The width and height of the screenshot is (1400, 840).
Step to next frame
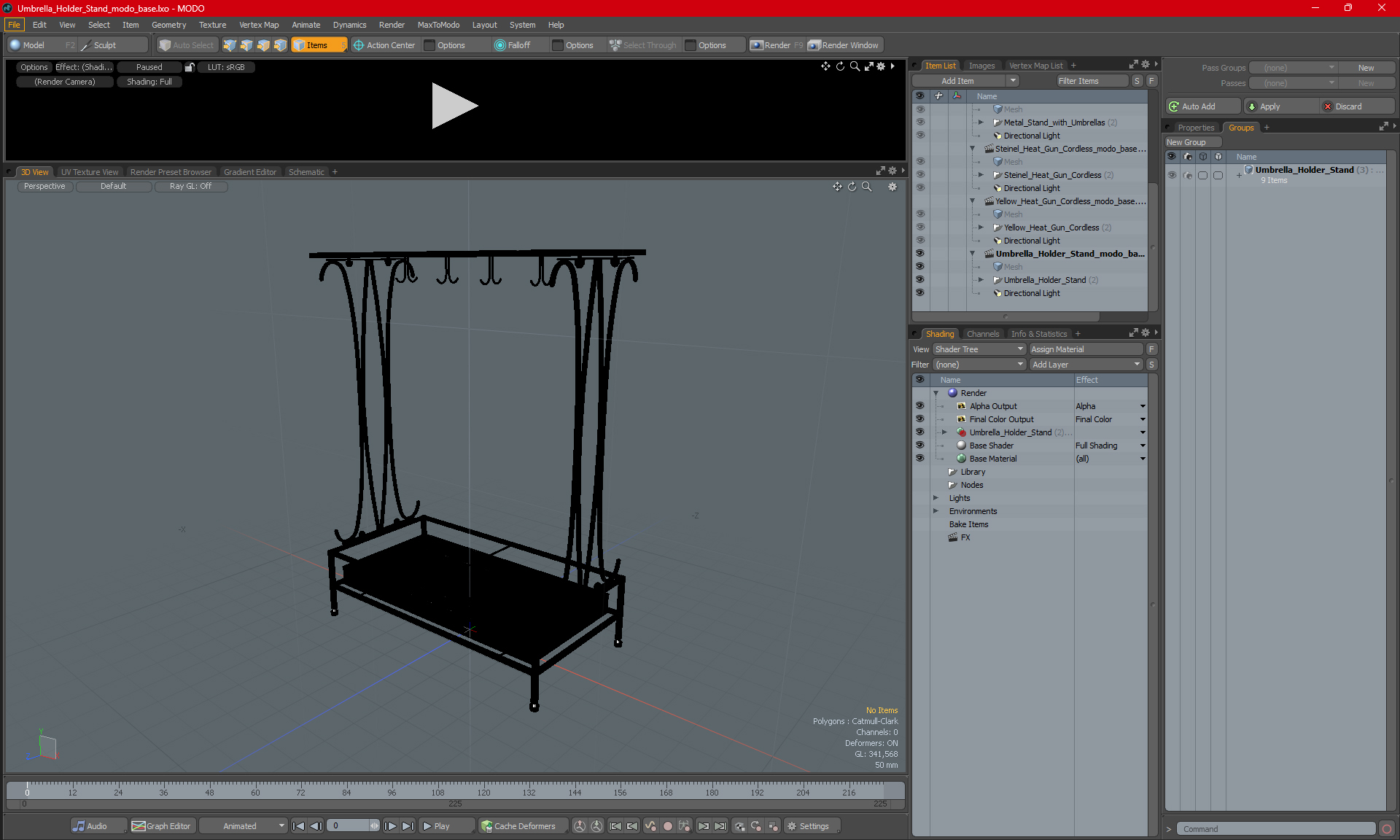pos(390,826)
